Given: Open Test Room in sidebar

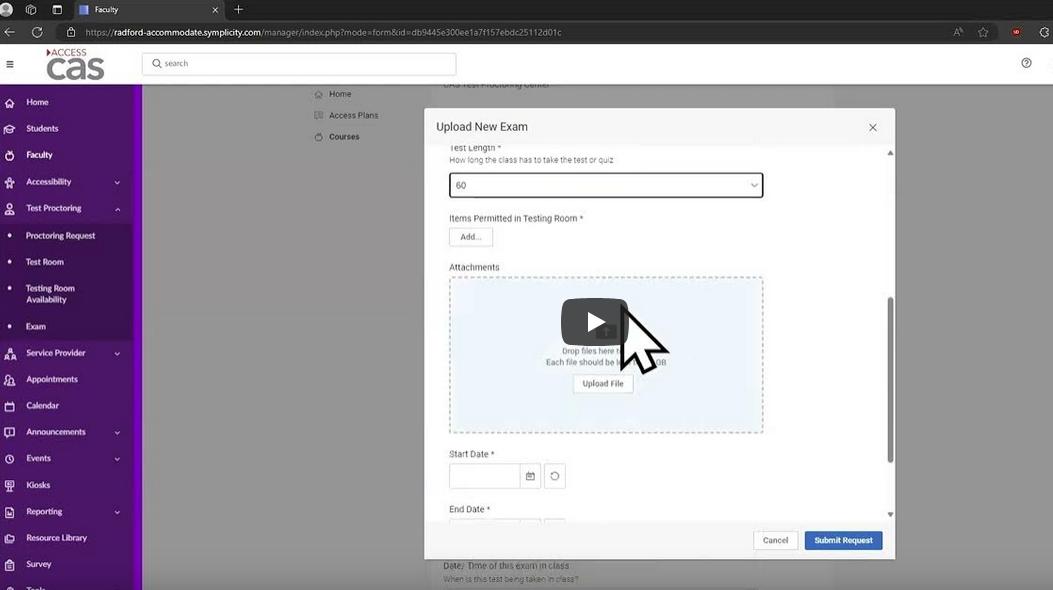Looking at the screenshot, I should pyautogui.click(x=44, y=262).
